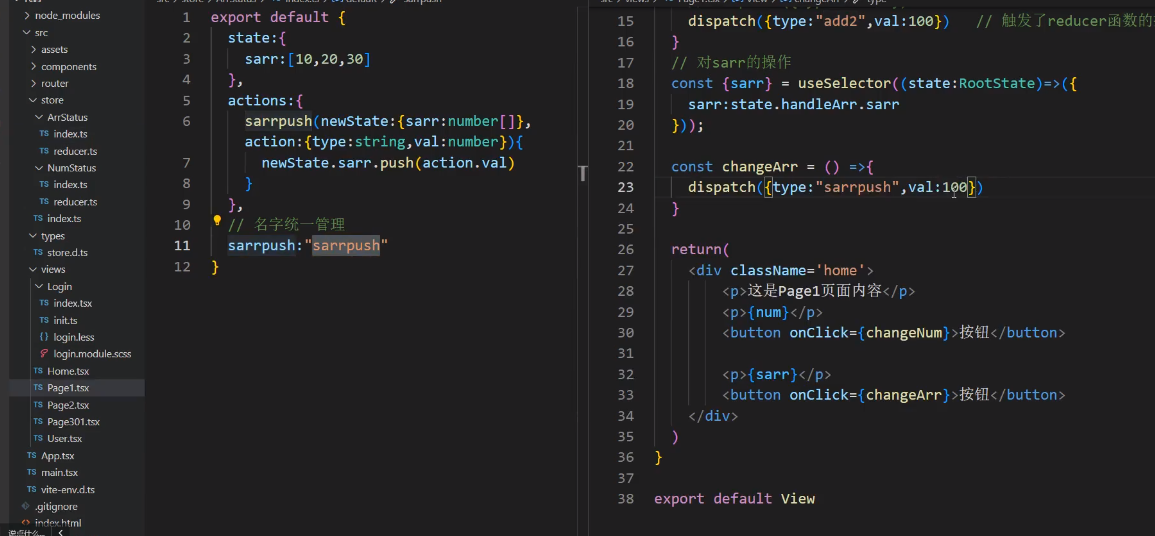Open App.tsx in the explorer
This screenshot has height=536, width=1155.
pos(58,456)
